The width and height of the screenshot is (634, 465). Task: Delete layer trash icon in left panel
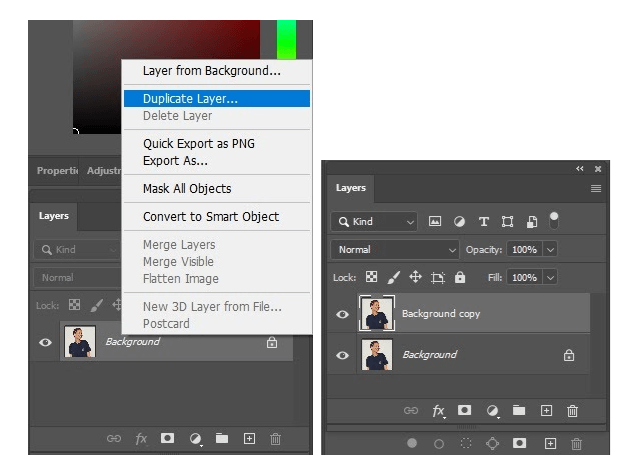click(x=275, y=439)
